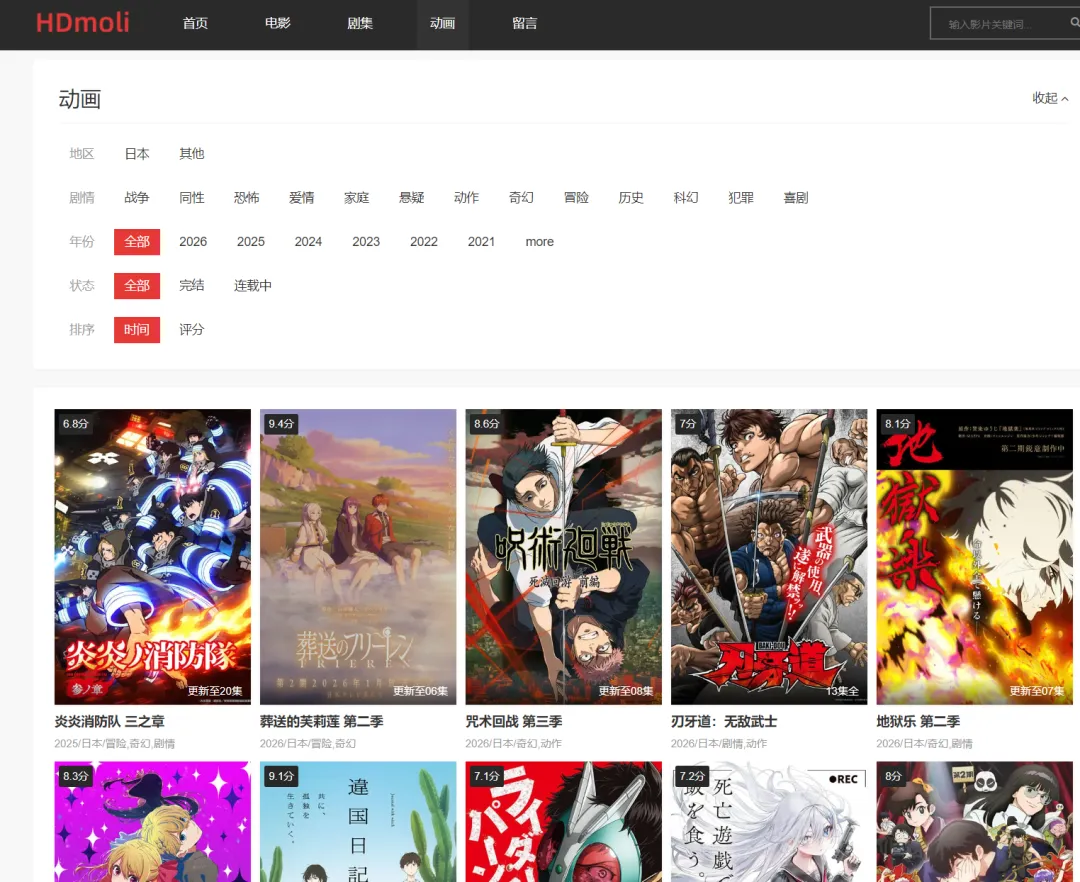Click title link 地狱乐 第二季

click(918, 722)
